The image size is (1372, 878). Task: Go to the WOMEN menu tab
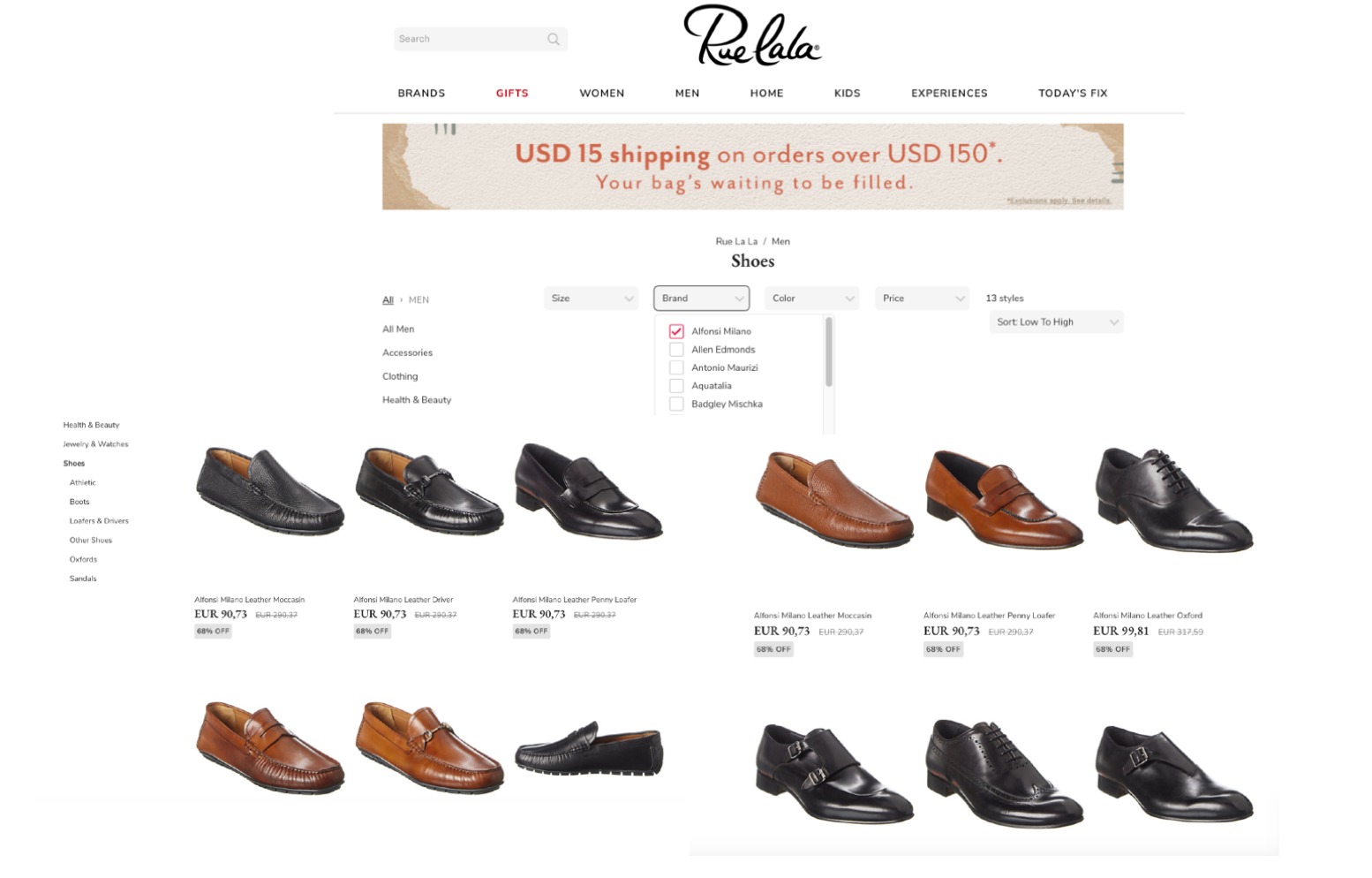pyautogui.click(x=601, y=93)
